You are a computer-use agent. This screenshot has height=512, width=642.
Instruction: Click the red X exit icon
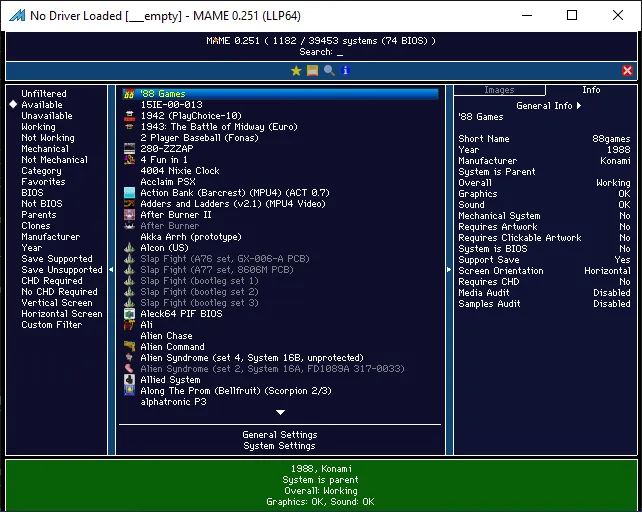[627, 70]
